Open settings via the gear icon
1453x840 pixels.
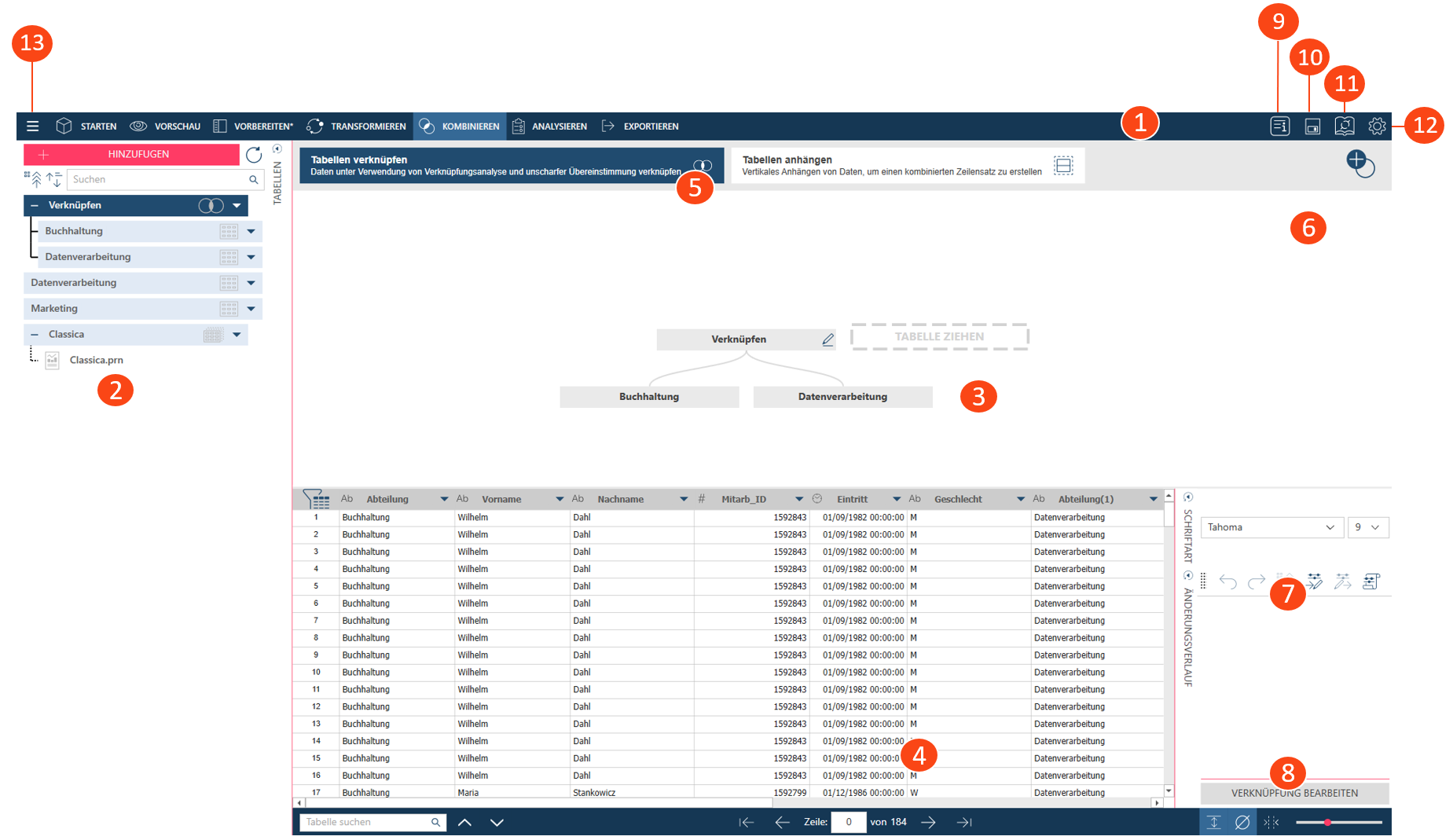click(x=1377, y=126)
